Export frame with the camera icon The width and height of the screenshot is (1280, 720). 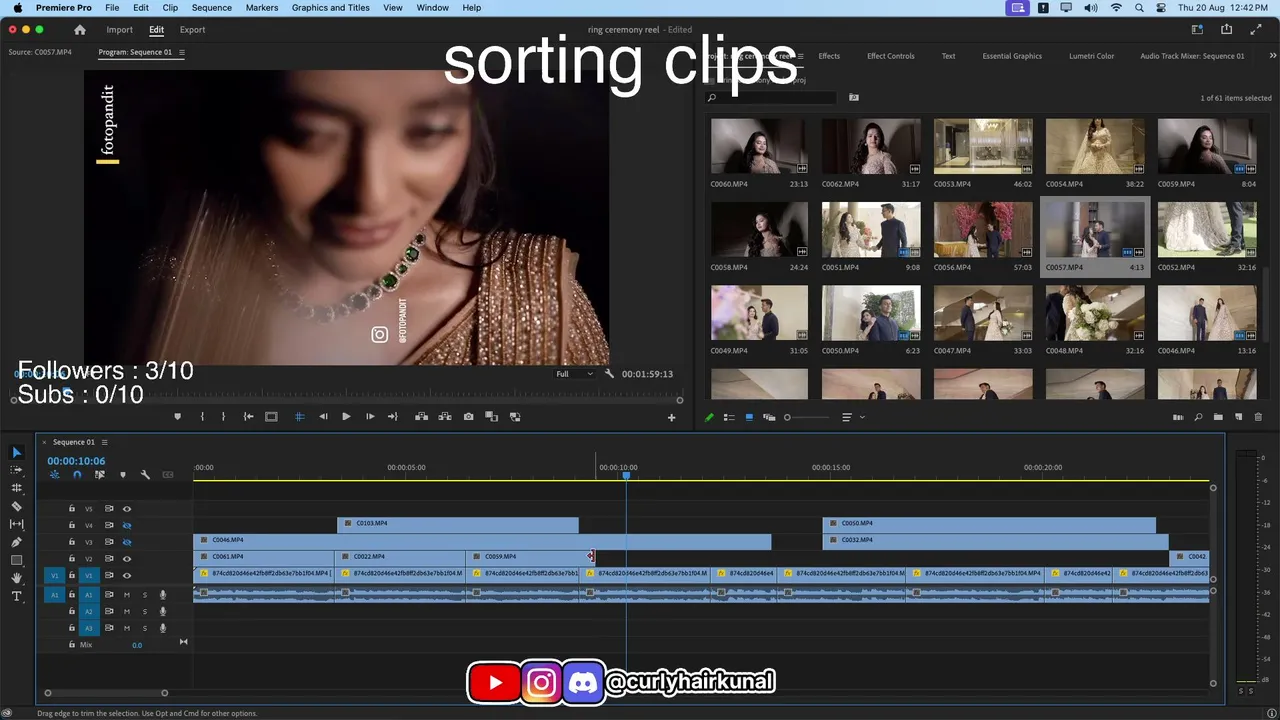coord(468,417)
